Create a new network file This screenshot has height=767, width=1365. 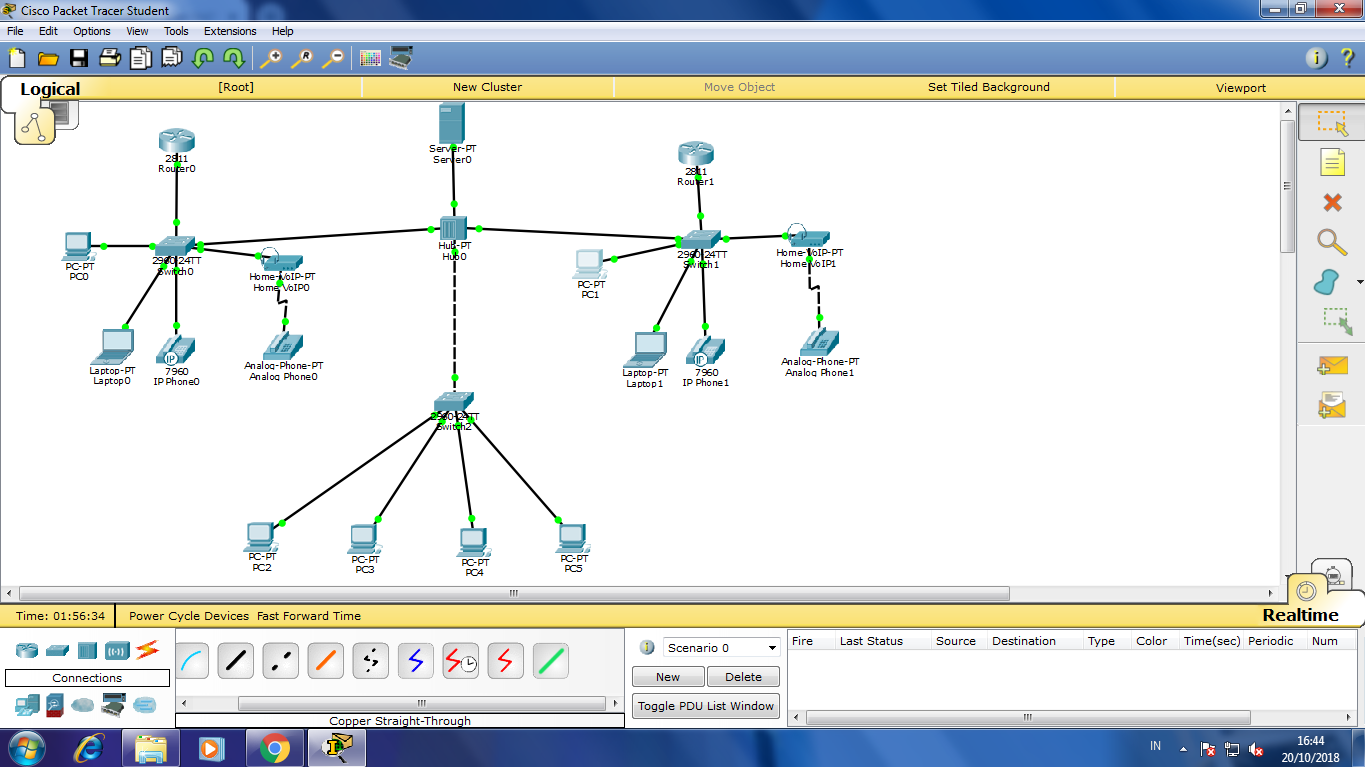(16, 58)
